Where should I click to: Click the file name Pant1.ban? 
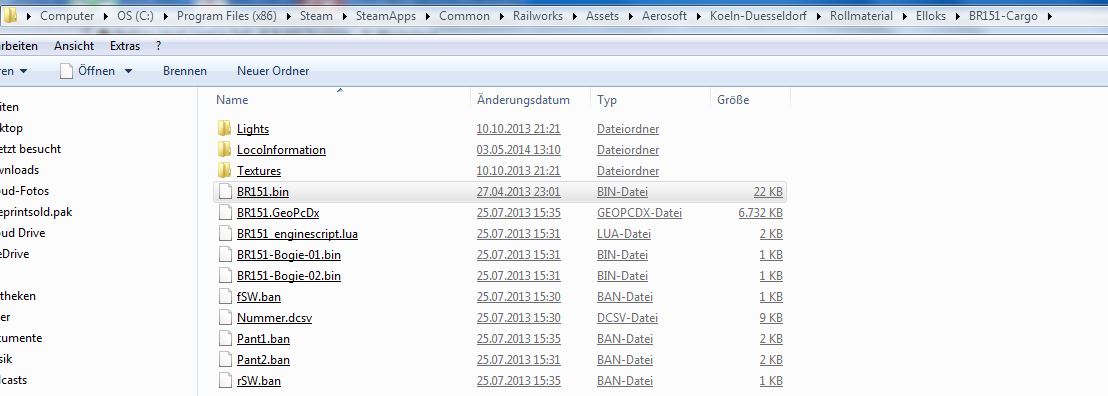pos(263,339)
